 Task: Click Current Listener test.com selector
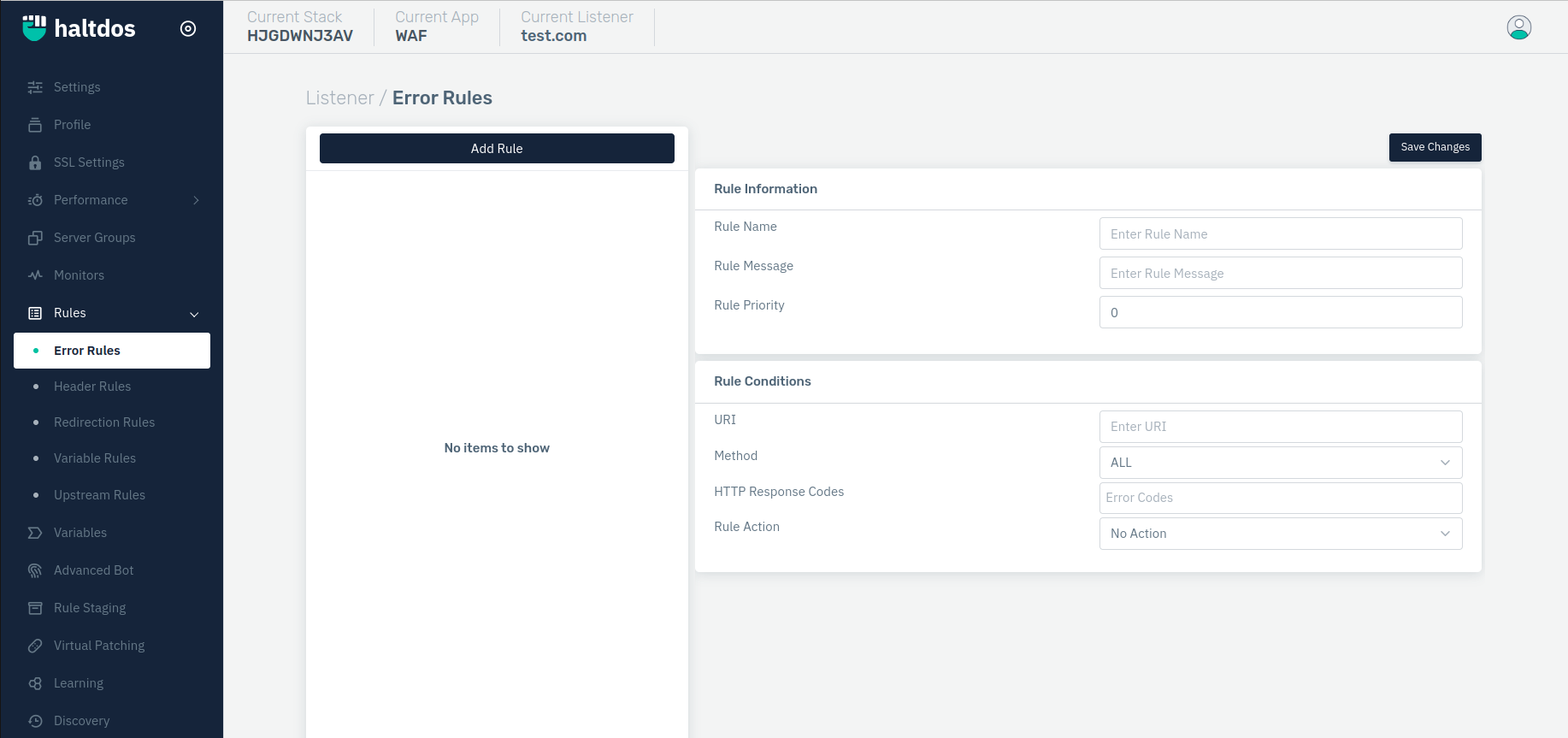[x=577, y=27]
